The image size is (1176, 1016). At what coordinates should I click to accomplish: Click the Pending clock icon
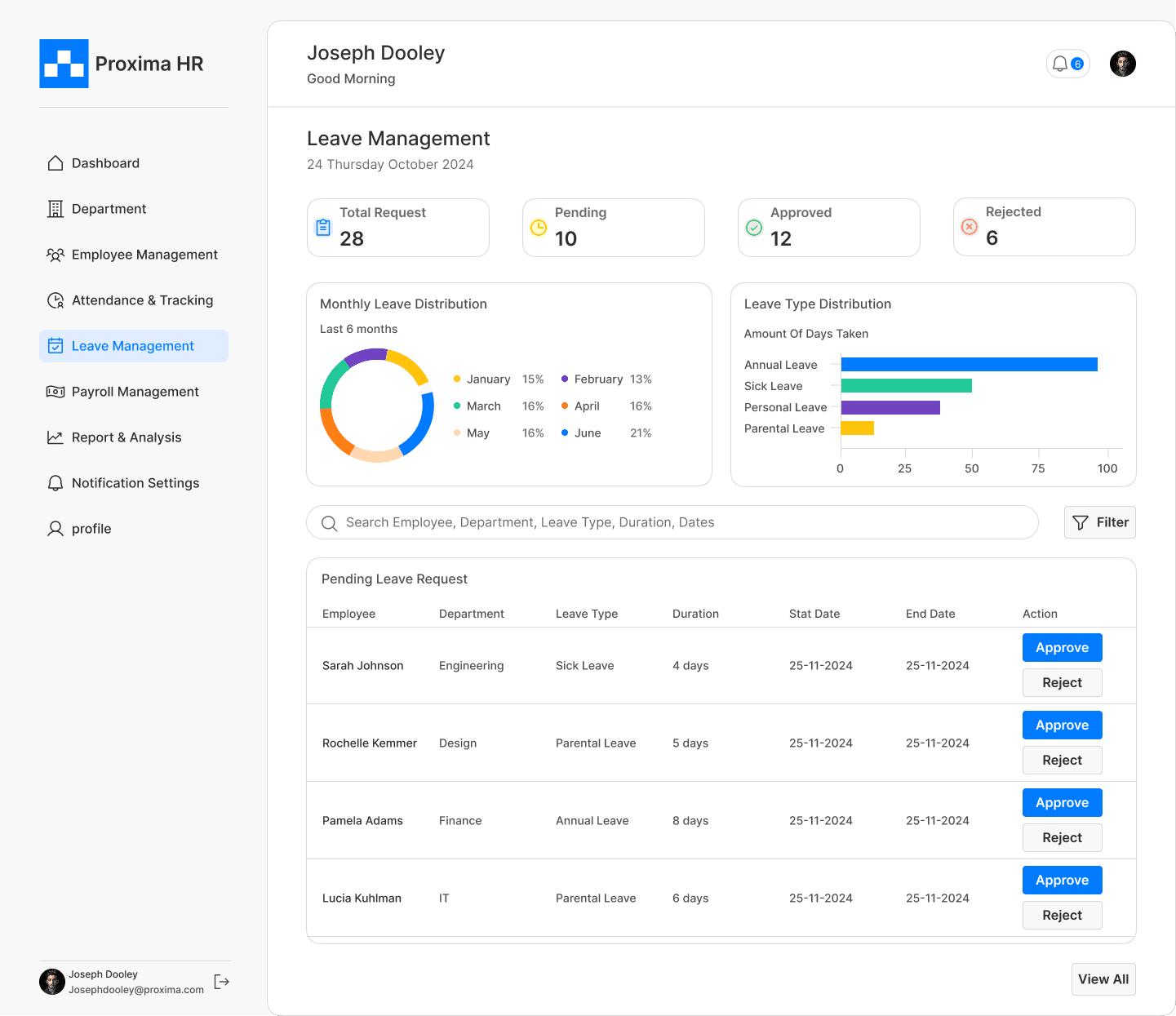(x=539, y=228)
